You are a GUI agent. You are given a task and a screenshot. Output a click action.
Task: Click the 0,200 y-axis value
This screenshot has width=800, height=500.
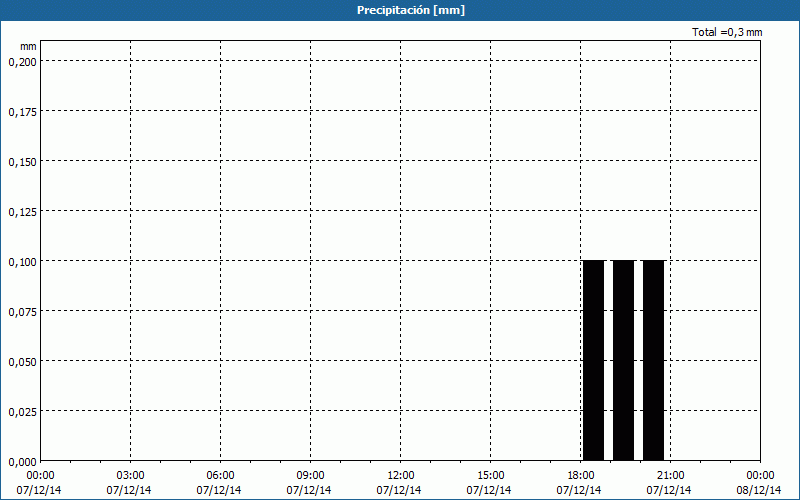pyautogui.click(x=22, y=62)
